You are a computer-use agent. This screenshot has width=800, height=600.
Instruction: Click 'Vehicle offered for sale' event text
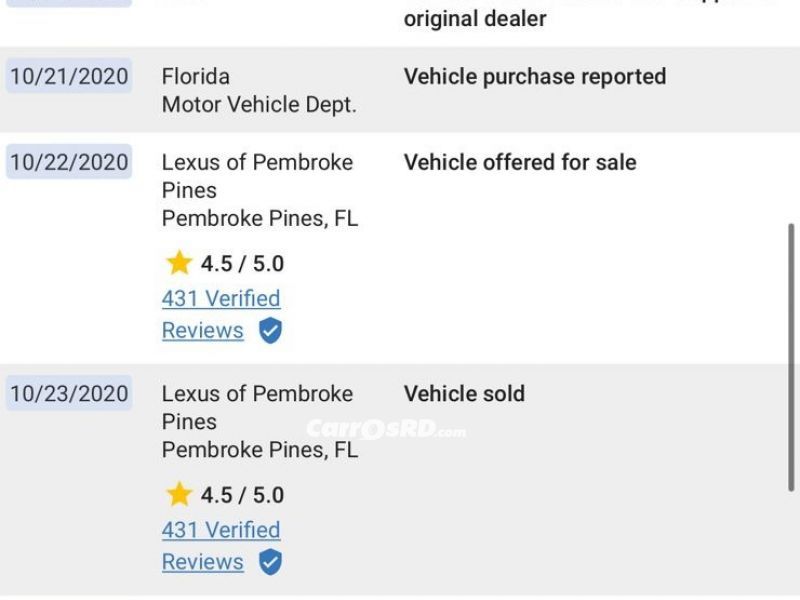click(x=520, y=163)
